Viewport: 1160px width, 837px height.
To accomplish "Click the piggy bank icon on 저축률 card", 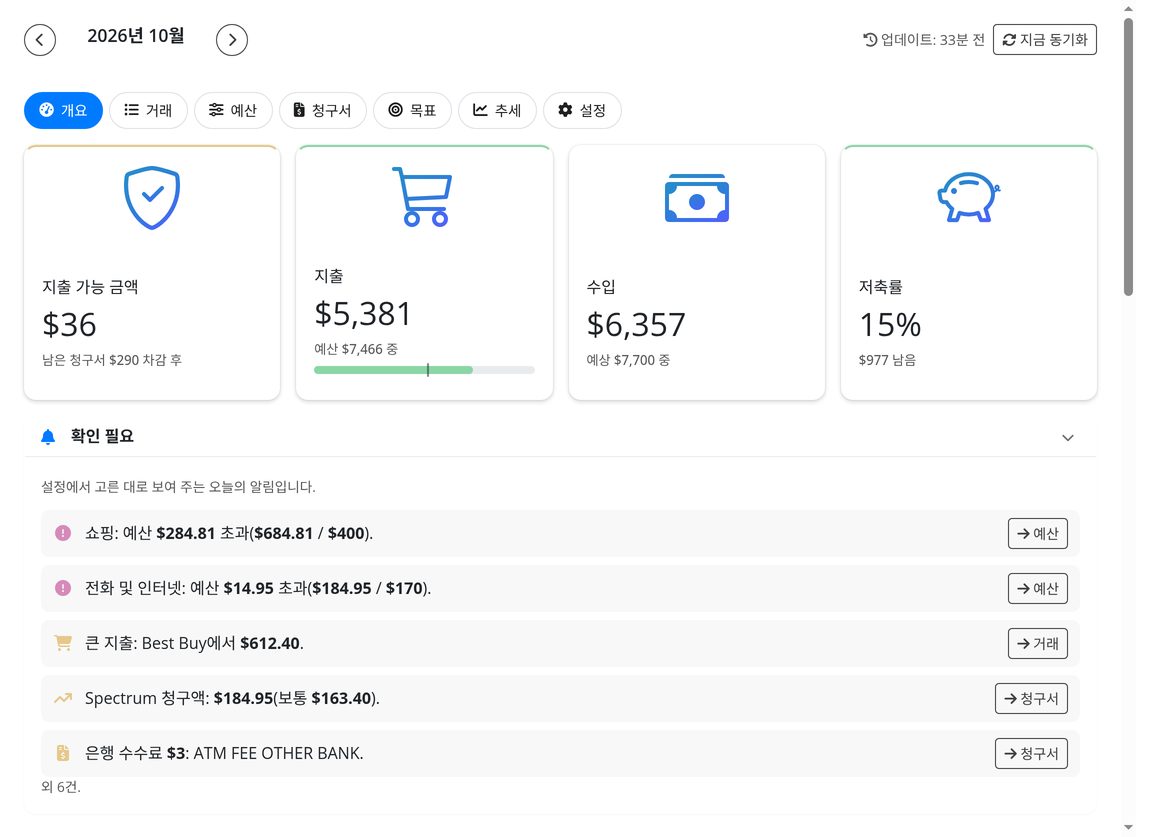I will click(x=968, y=198).
